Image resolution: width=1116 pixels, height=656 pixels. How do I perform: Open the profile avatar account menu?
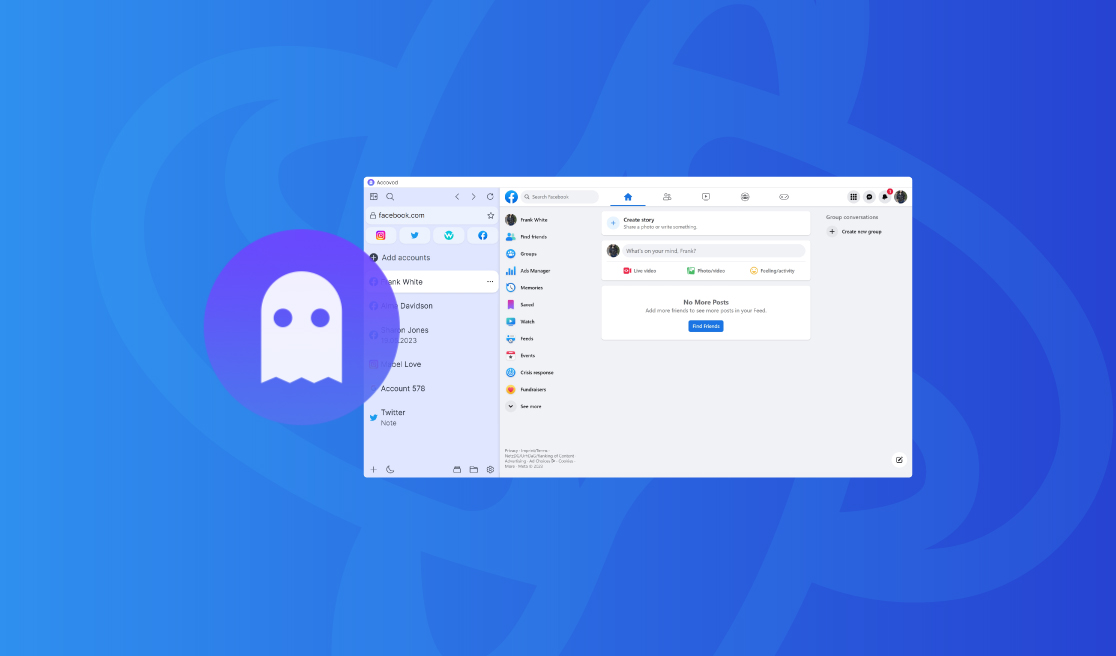pyautogui.click(x=900, y=197)
